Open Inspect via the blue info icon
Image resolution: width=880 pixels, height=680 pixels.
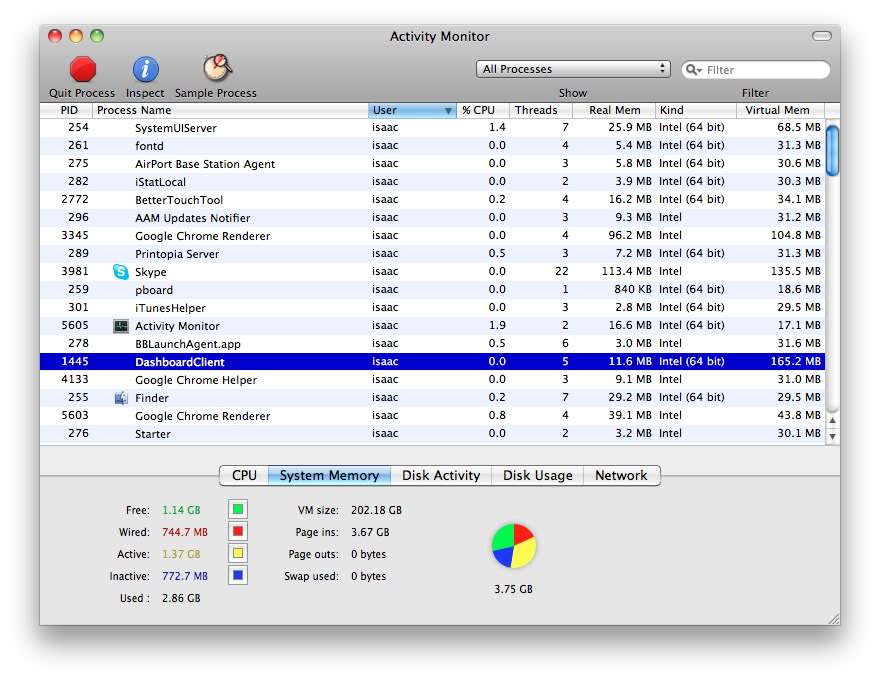coord(145,70)
